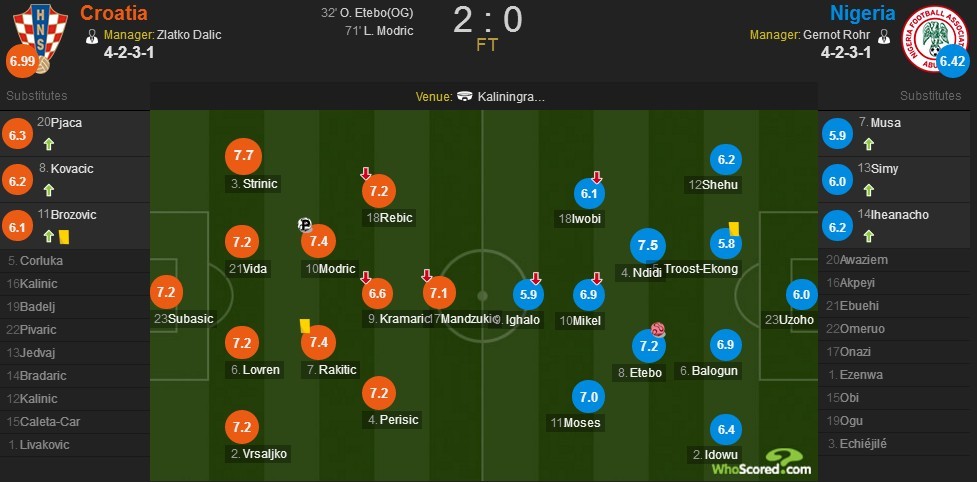Viewport: 977px width, 482px height.
Task: Click goalkeeper Subasic's rating bubble
Action: click(x=166, y=293)
